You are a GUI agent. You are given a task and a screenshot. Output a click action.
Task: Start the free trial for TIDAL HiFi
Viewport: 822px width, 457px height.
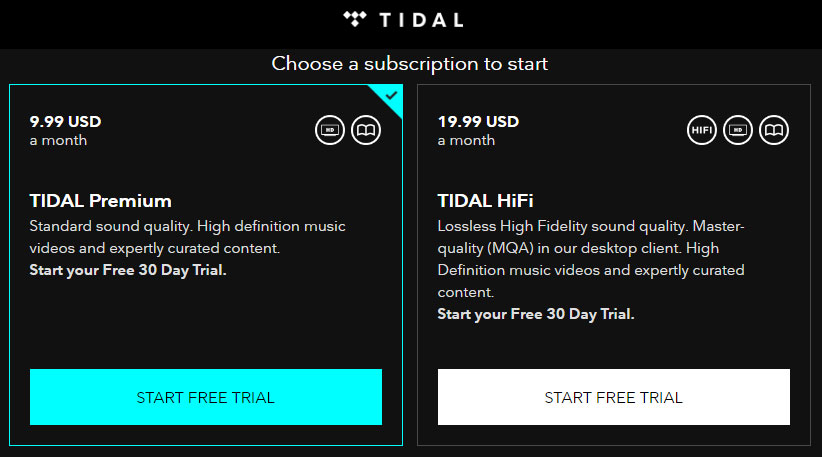[613, 397]
